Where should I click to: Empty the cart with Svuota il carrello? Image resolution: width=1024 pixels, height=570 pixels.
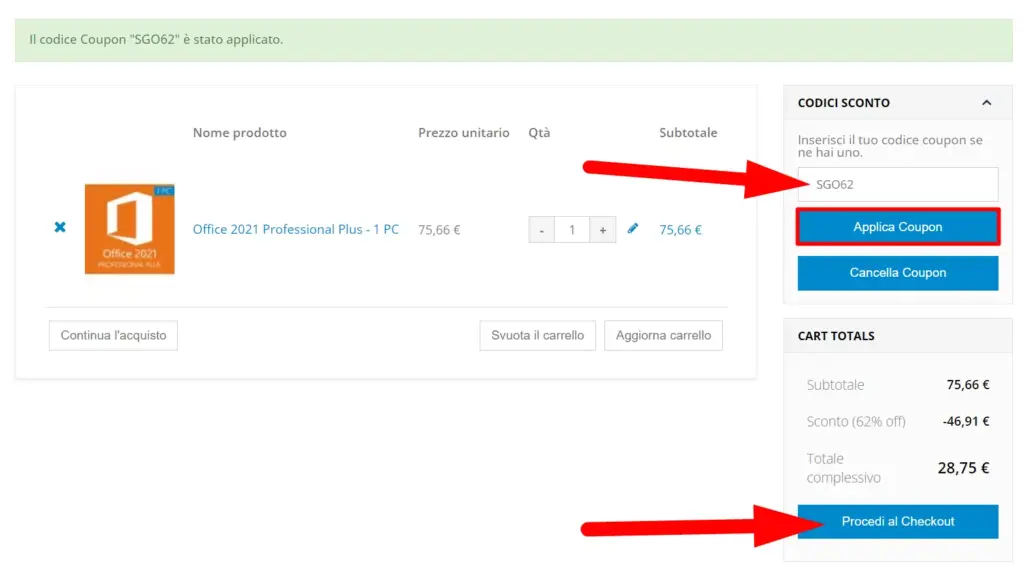point(537,336)
